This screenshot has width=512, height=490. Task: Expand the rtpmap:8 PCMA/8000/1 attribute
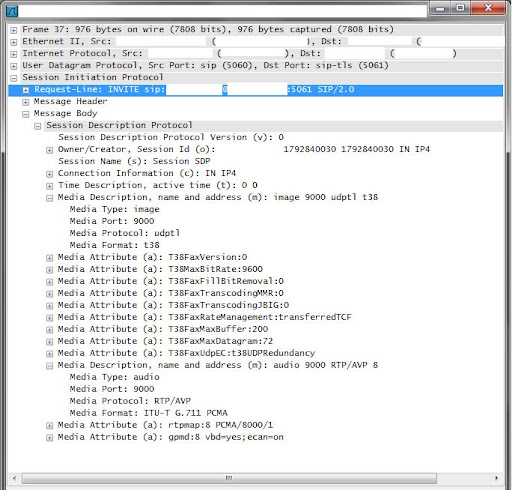pos(49,426)
